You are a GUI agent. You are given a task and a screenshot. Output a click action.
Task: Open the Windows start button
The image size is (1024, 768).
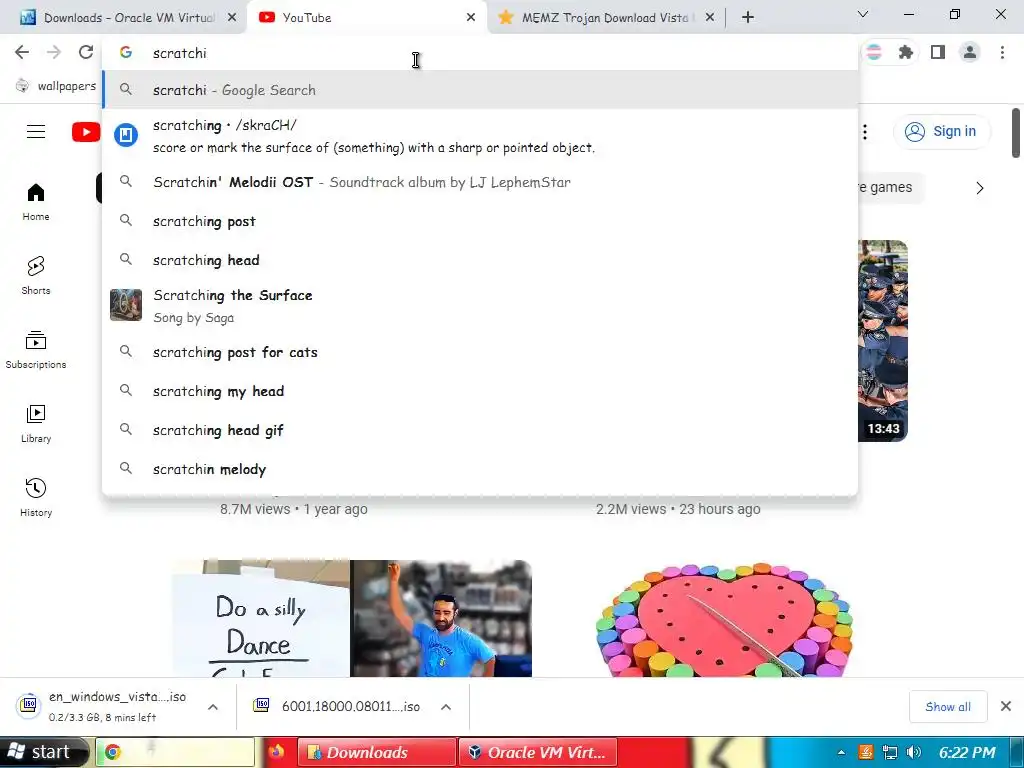tap(43, 752)
